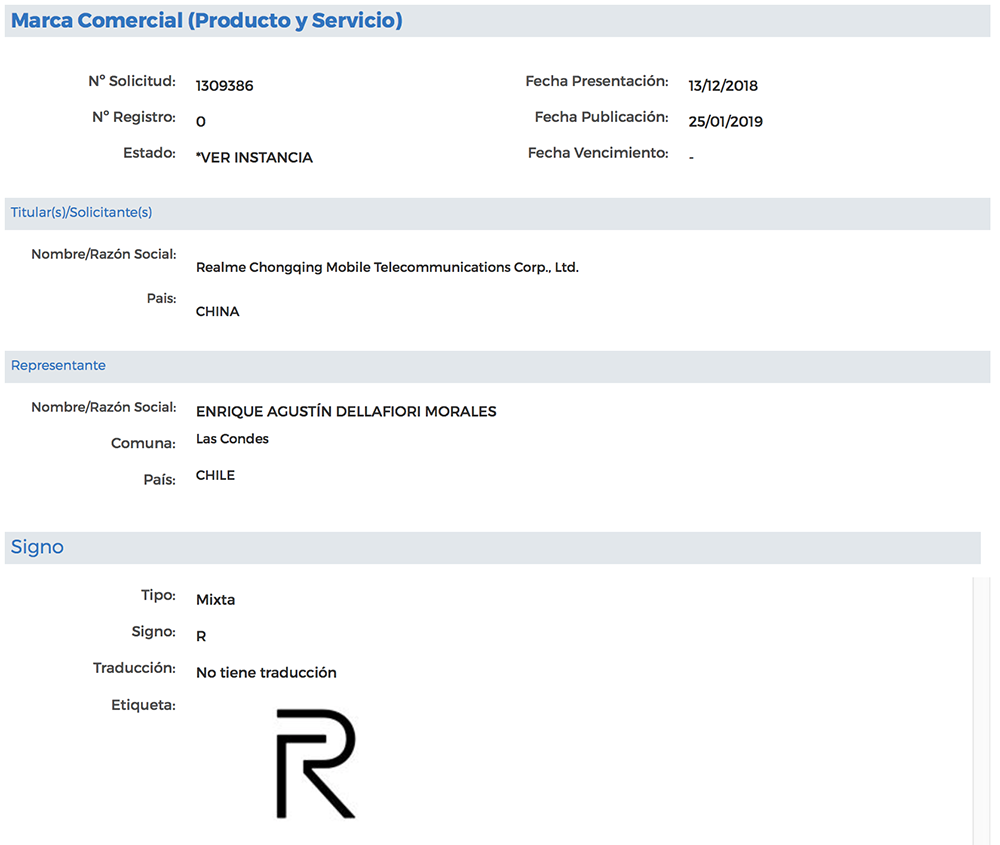Select the type value Mixta
The width and height of the screenshot is (1000, 845).
pyautogui.click(x=216, y=599)
